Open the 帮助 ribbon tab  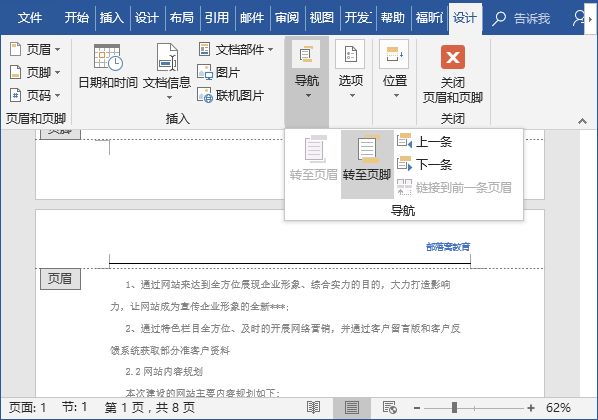(392, 18)
